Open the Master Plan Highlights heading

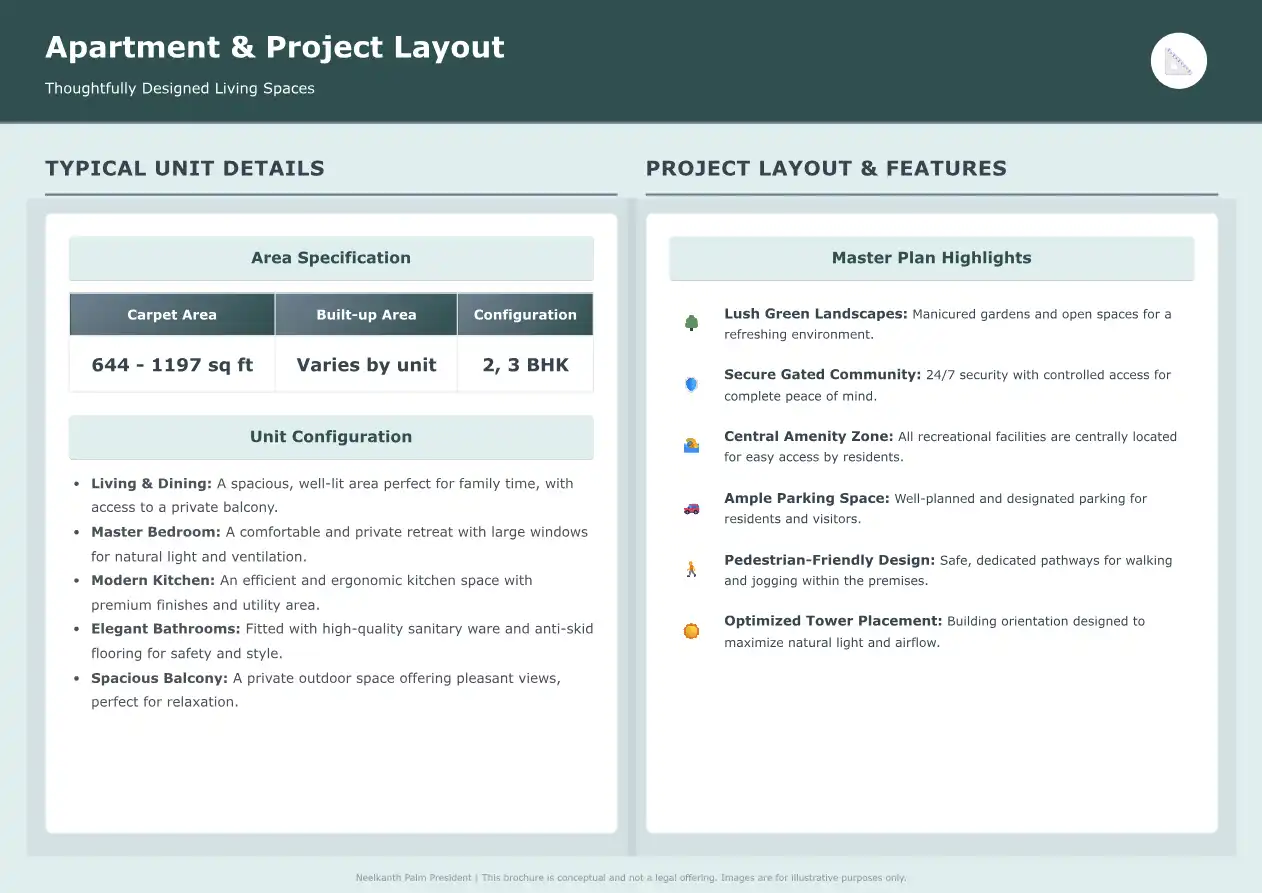pyautogui.click(x=931, y=258)
